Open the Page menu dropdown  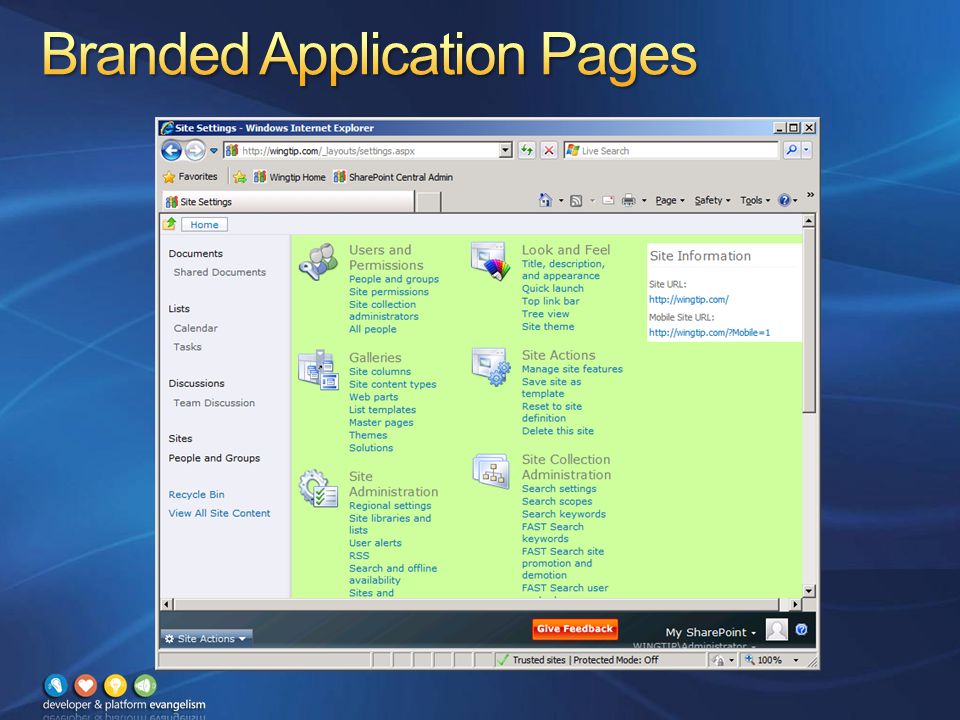670,200
